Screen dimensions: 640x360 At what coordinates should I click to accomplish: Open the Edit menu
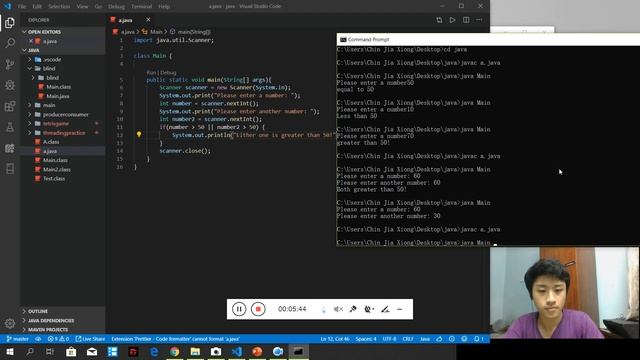click(37, 7)
